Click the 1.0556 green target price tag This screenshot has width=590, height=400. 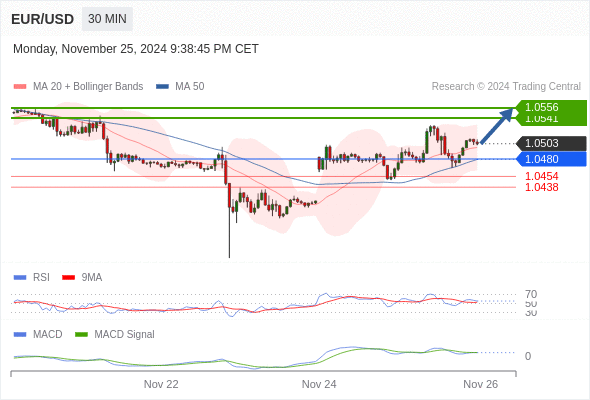551,107
